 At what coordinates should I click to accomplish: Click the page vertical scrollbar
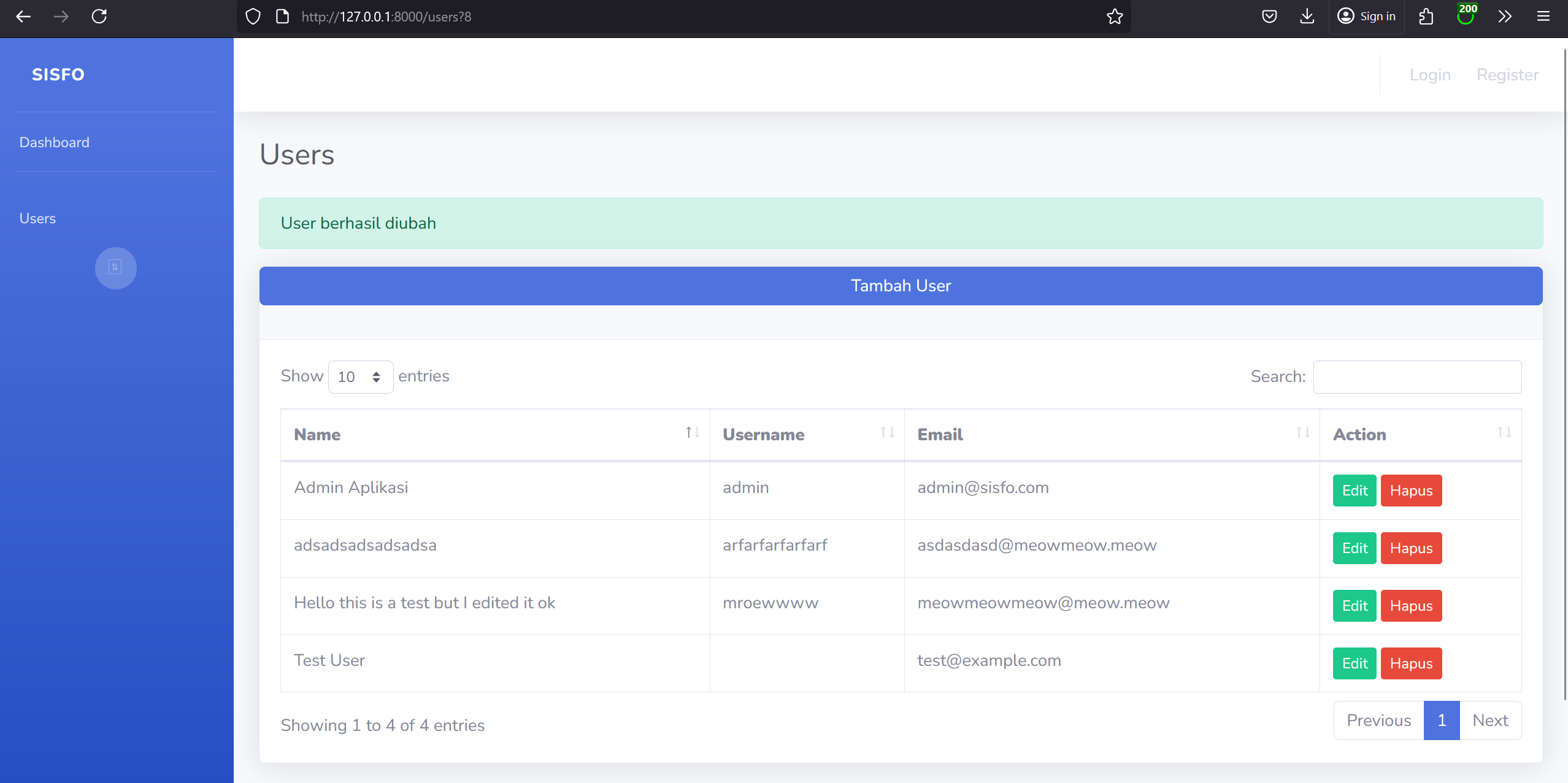(1564, 368)
